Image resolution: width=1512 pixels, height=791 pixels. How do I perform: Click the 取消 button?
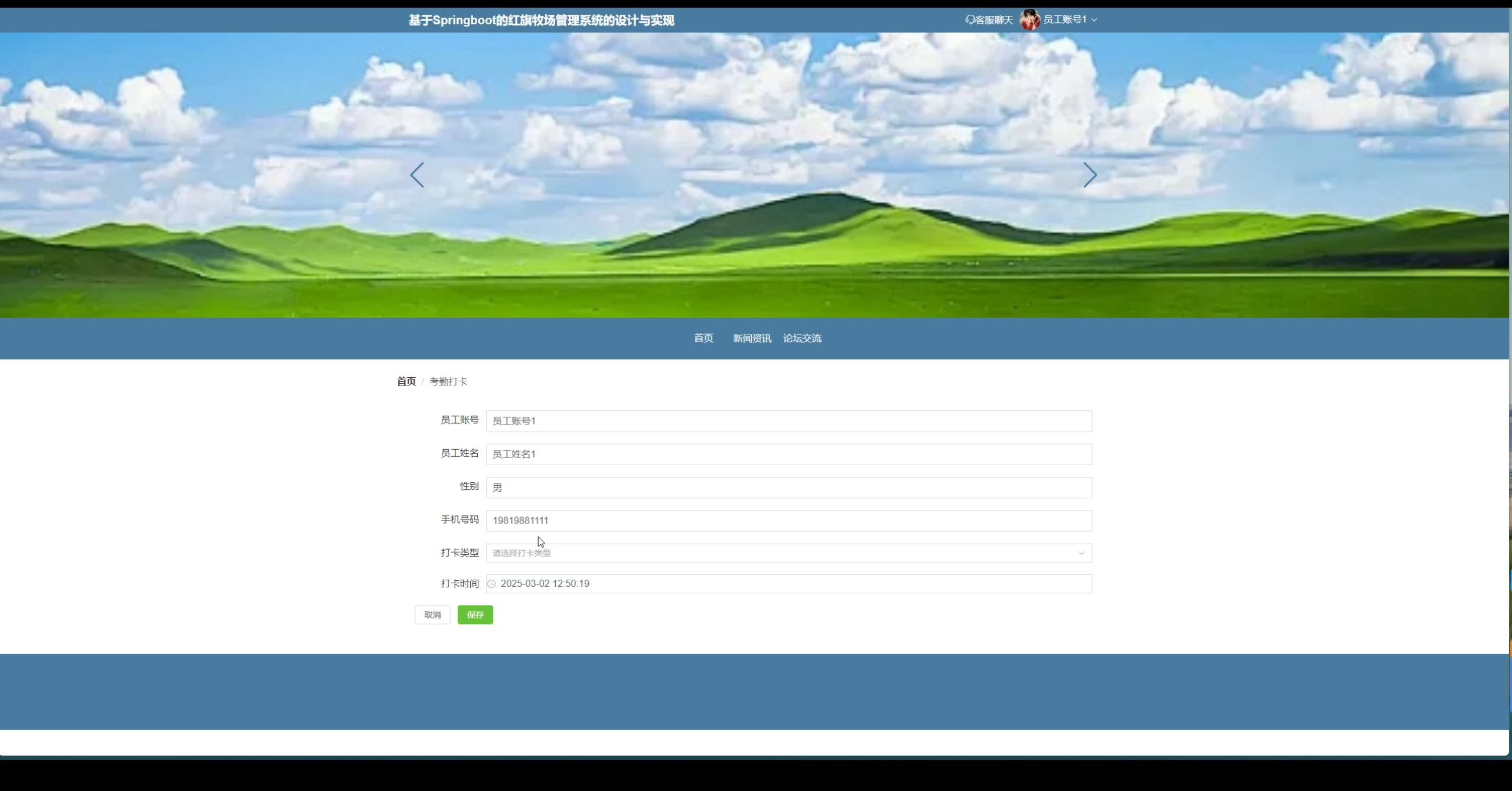(432, 615)
